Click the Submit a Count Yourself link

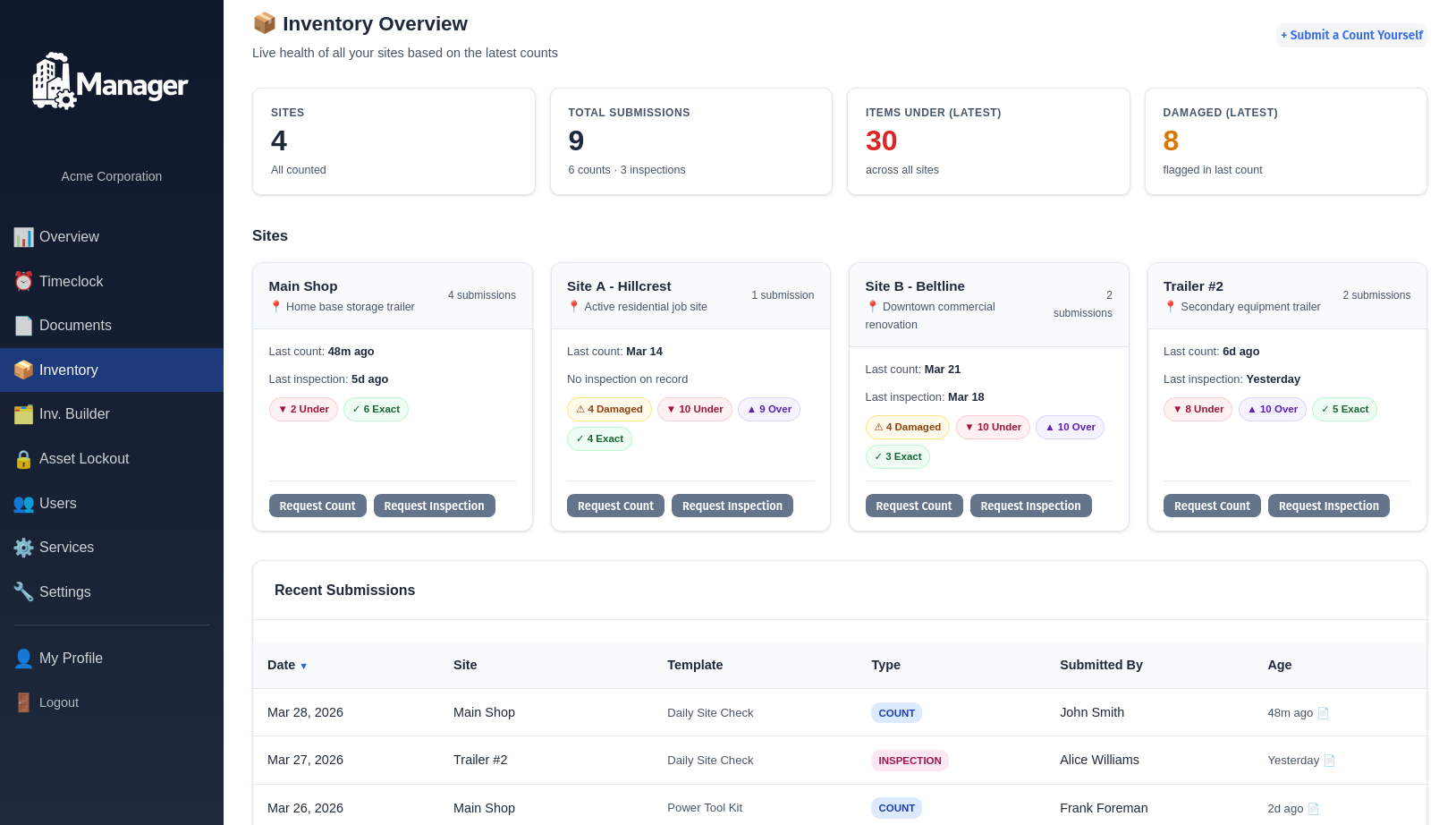[x=1351, y=35]
